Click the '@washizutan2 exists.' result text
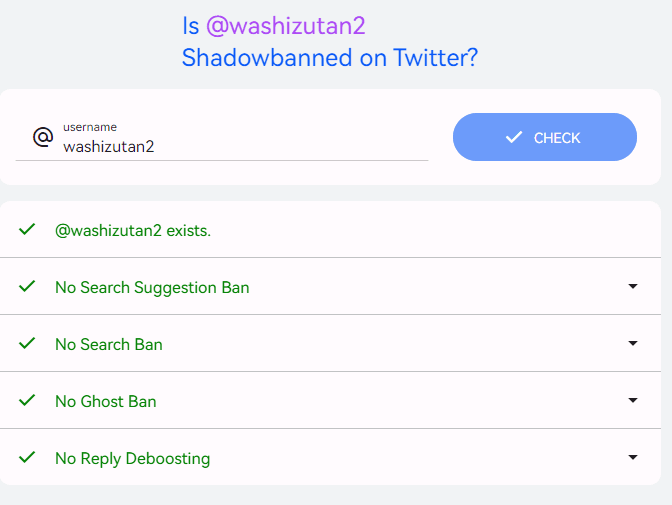 tap(133, 231)
